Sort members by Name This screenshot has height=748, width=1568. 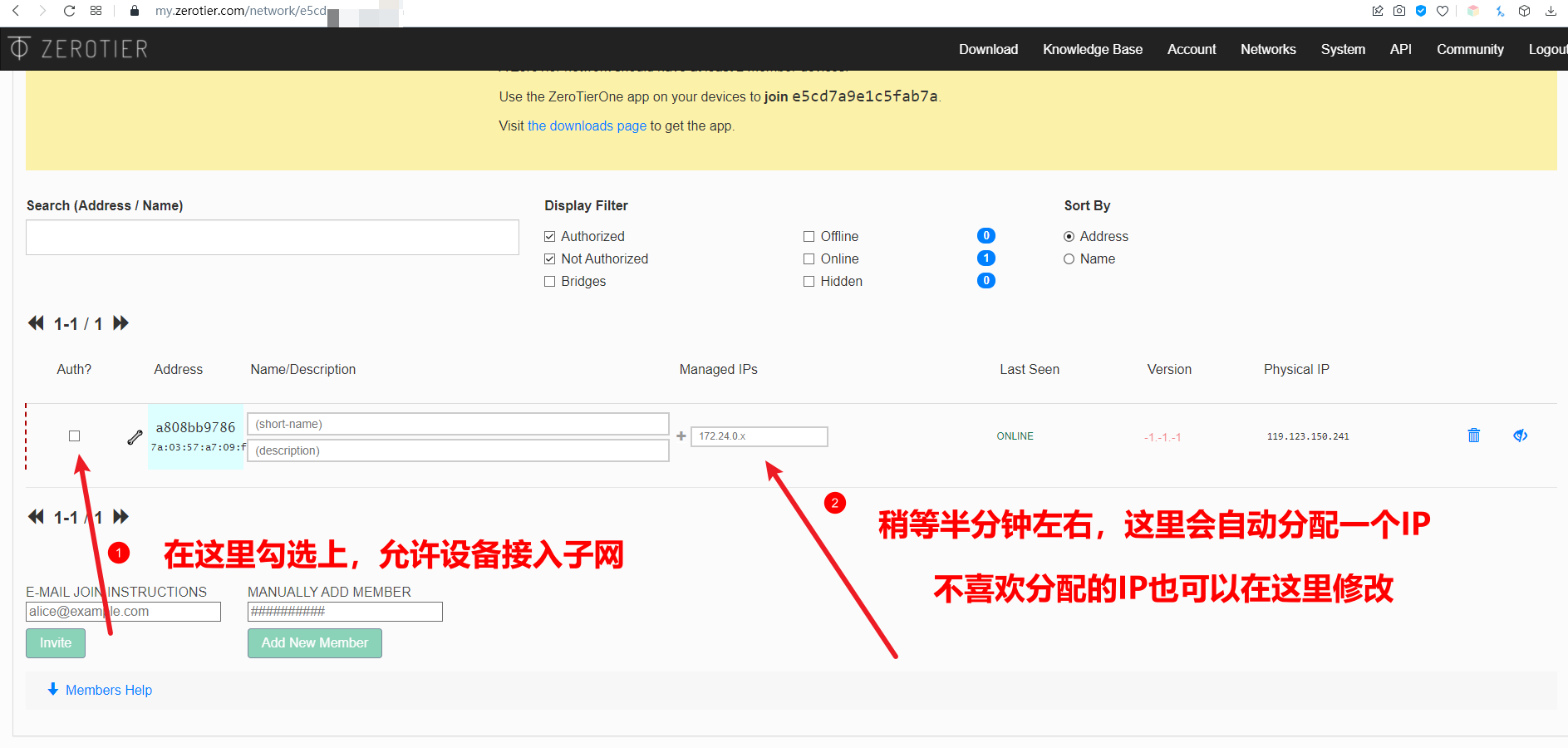coord(1069,259)
